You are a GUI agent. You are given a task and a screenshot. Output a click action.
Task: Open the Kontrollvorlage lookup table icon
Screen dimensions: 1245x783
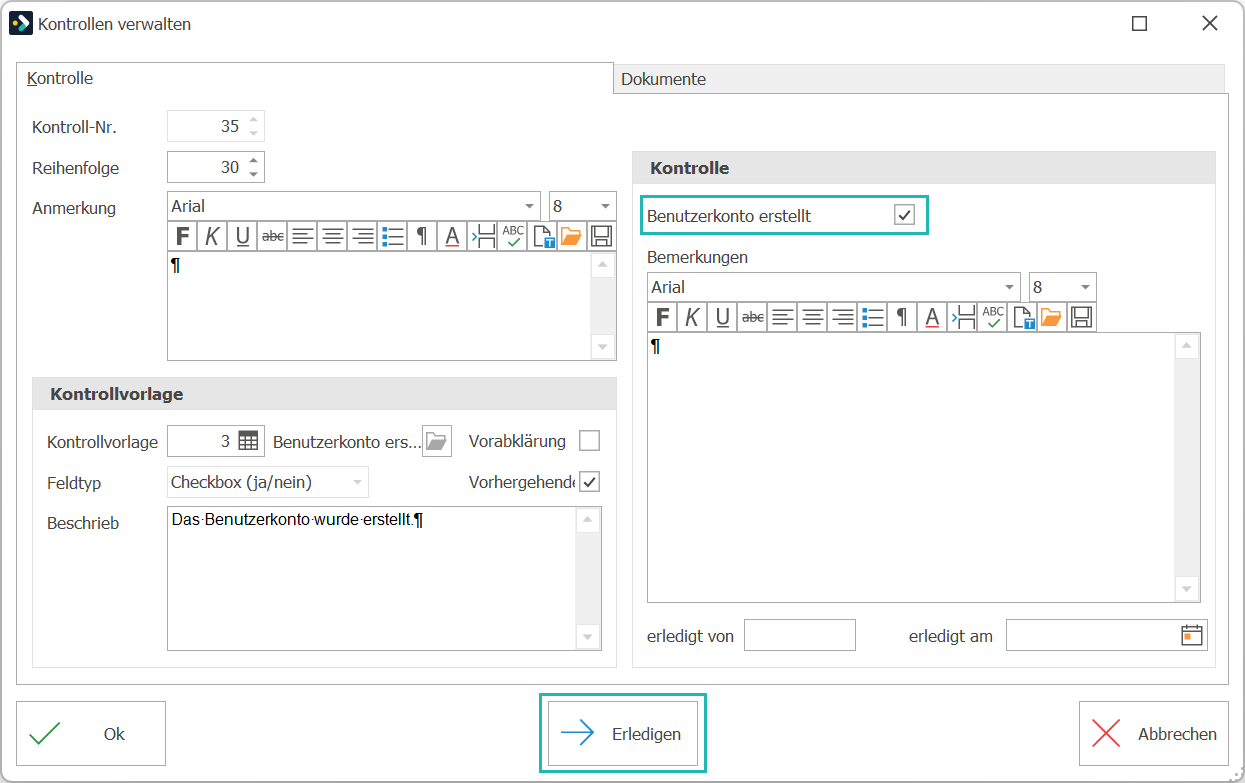(248, 441)
